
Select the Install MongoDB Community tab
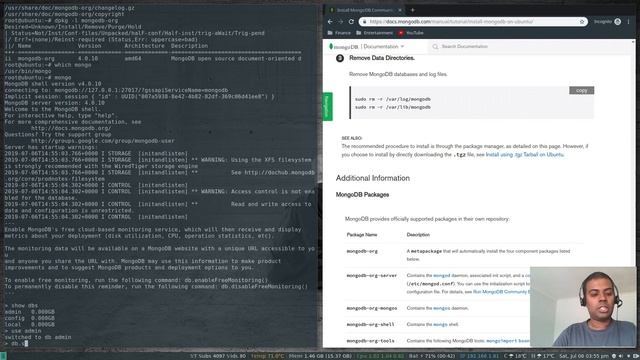click(365, 10)
